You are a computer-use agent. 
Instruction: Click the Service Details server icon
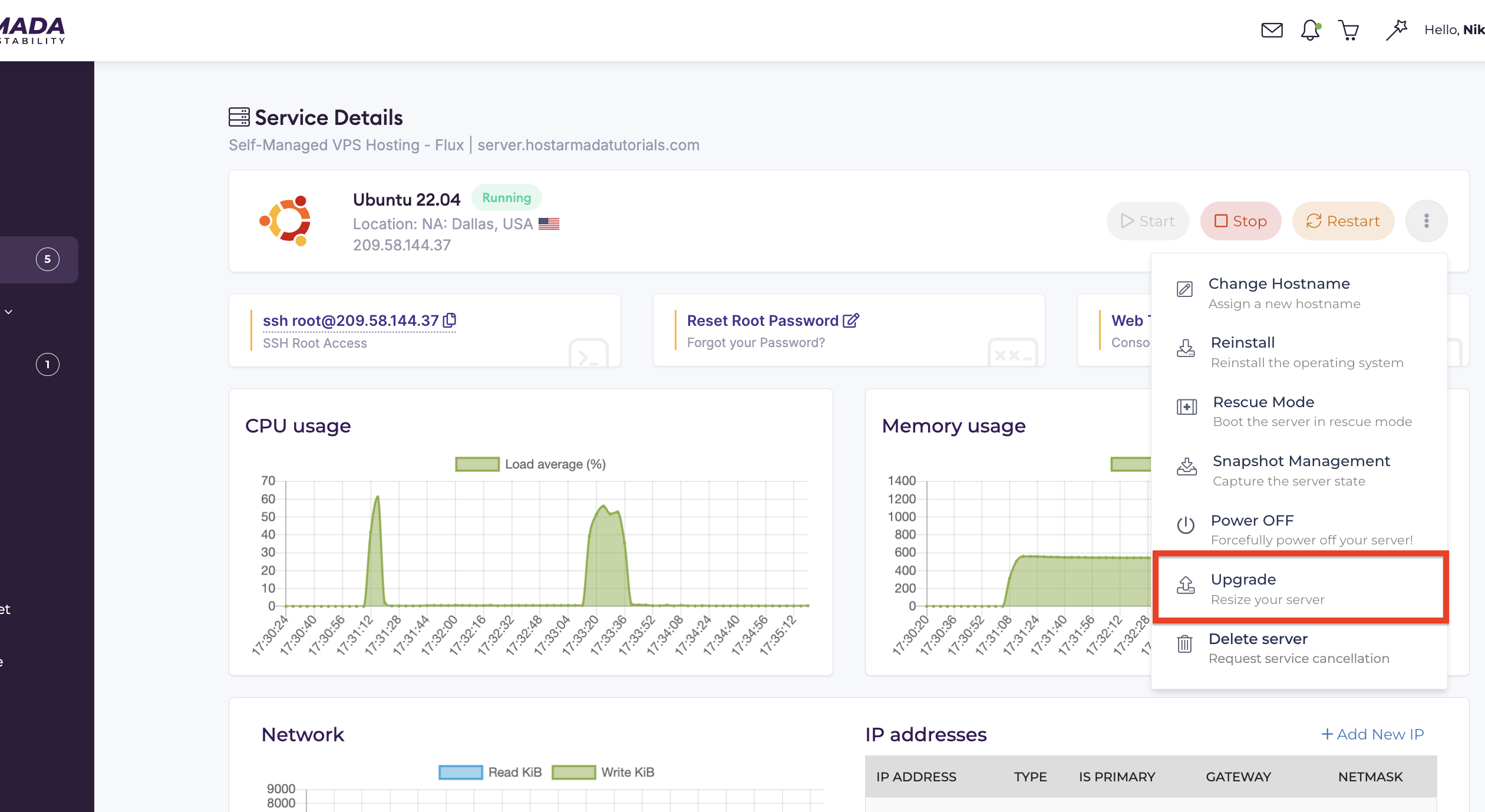point(239,117)
